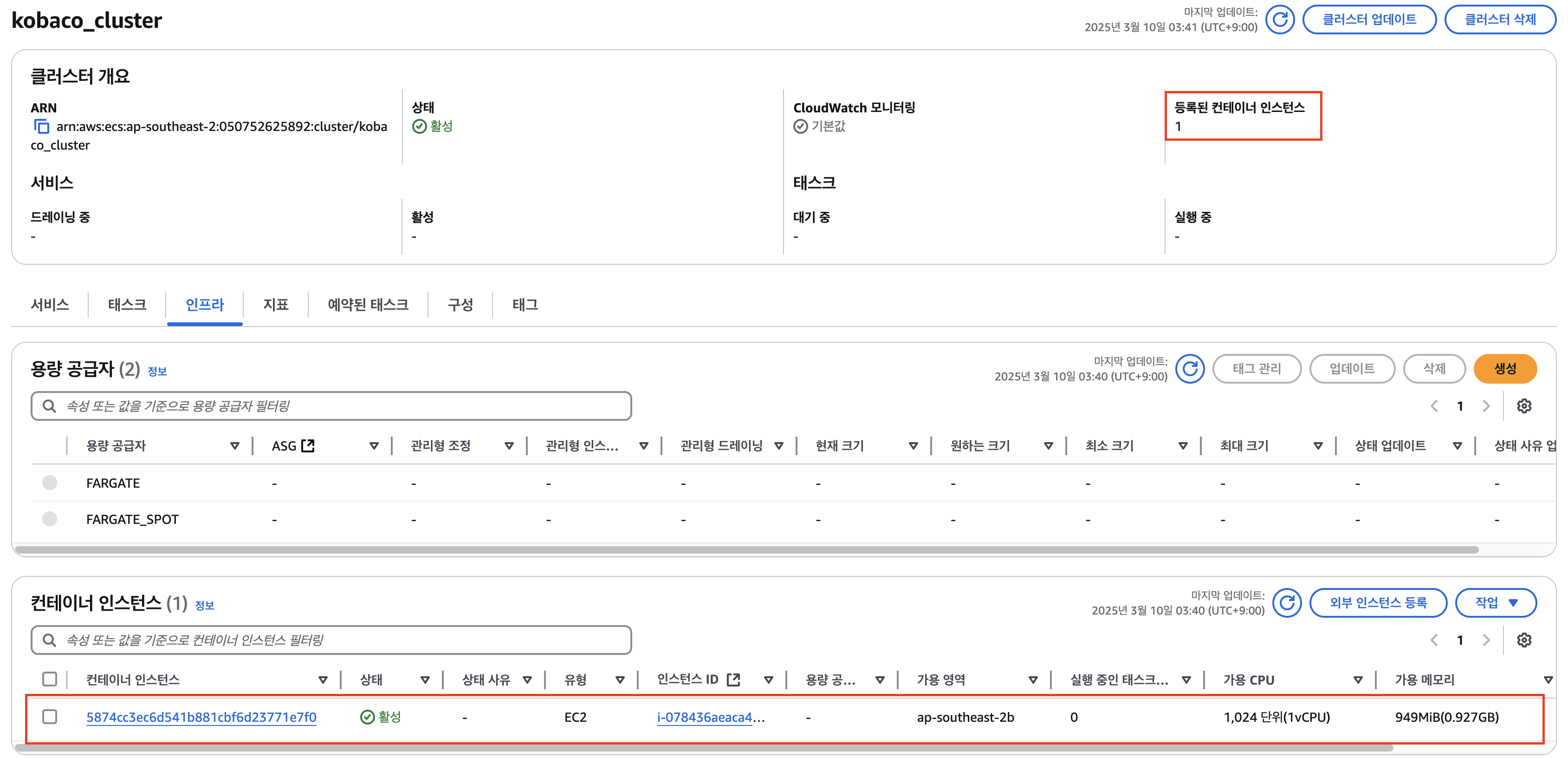Select the FARGATE_SPOT radio button
This screenshot has height=758, width=1568.
50,519
